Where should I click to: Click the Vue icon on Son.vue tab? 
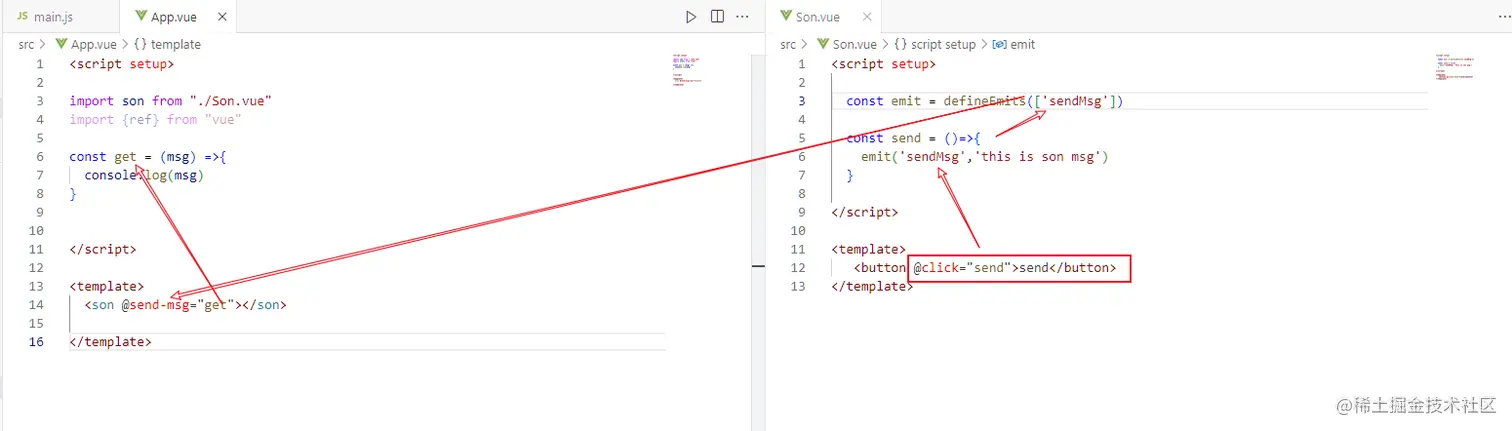click(785, 17)
